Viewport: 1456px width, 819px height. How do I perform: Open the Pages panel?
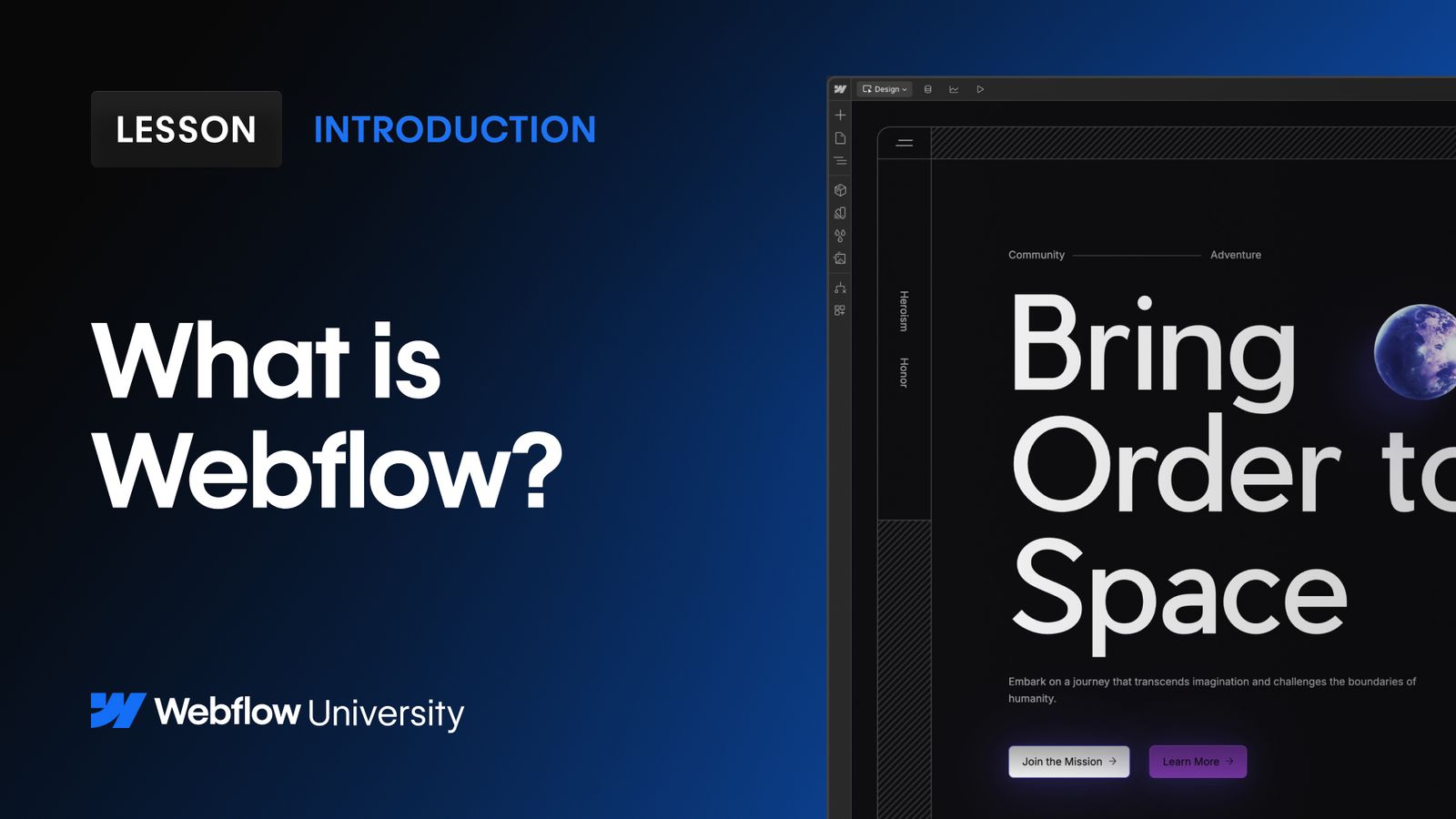coord(841,139)
